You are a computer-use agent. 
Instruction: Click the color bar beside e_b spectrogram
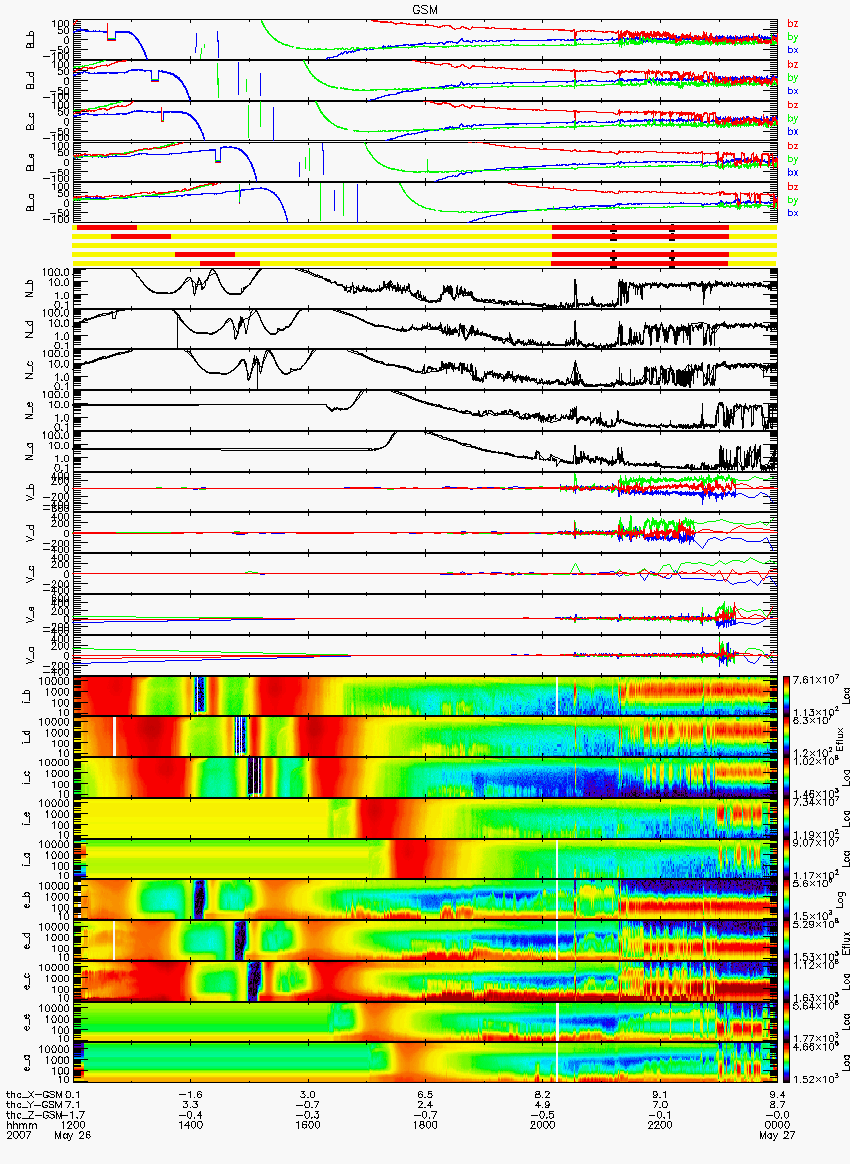tap(788, 900)
